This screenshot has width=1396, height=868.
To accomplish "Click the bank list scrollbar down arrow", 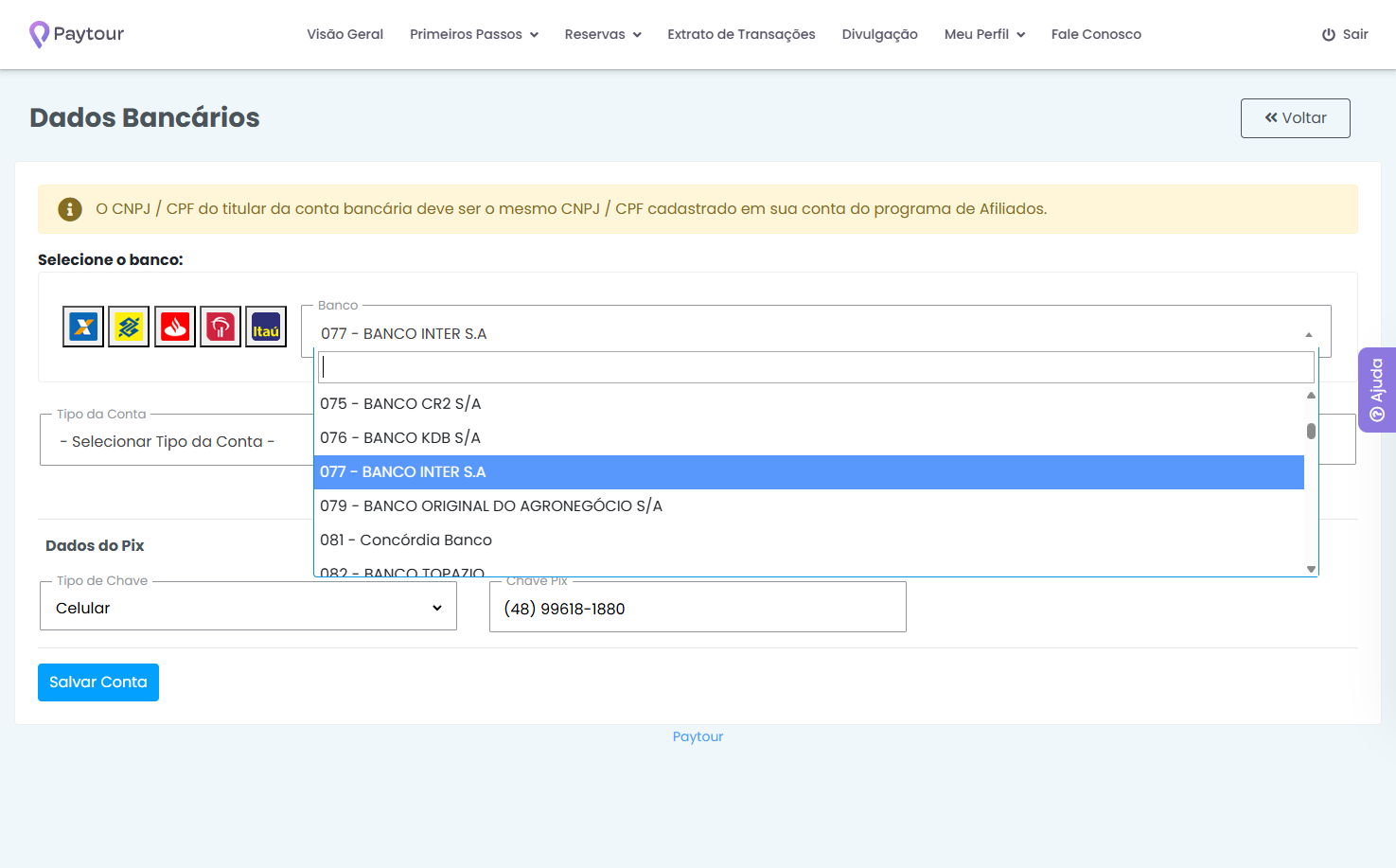I will [x=1311, y=569].
